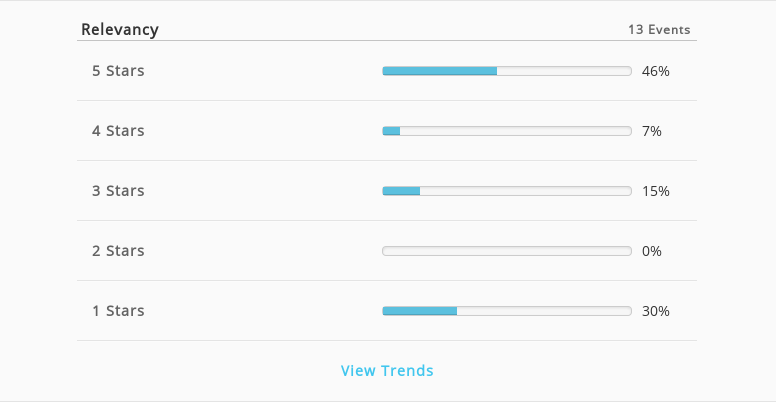Click the 30% percentage value
The image size is (776, 402).
pos(656,311)
